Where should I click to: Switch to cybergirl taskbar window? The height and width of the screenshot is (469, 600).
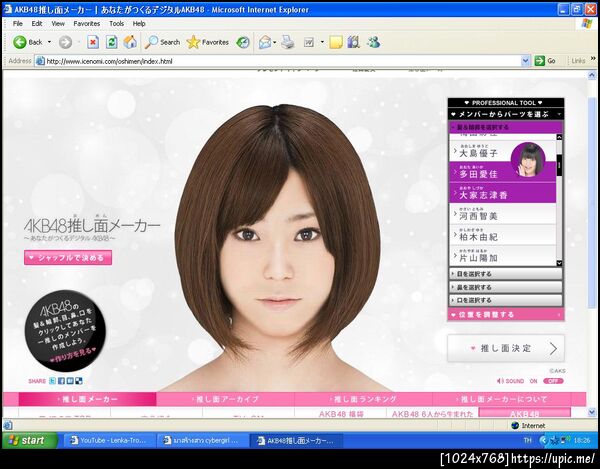[x=202, y=441]
